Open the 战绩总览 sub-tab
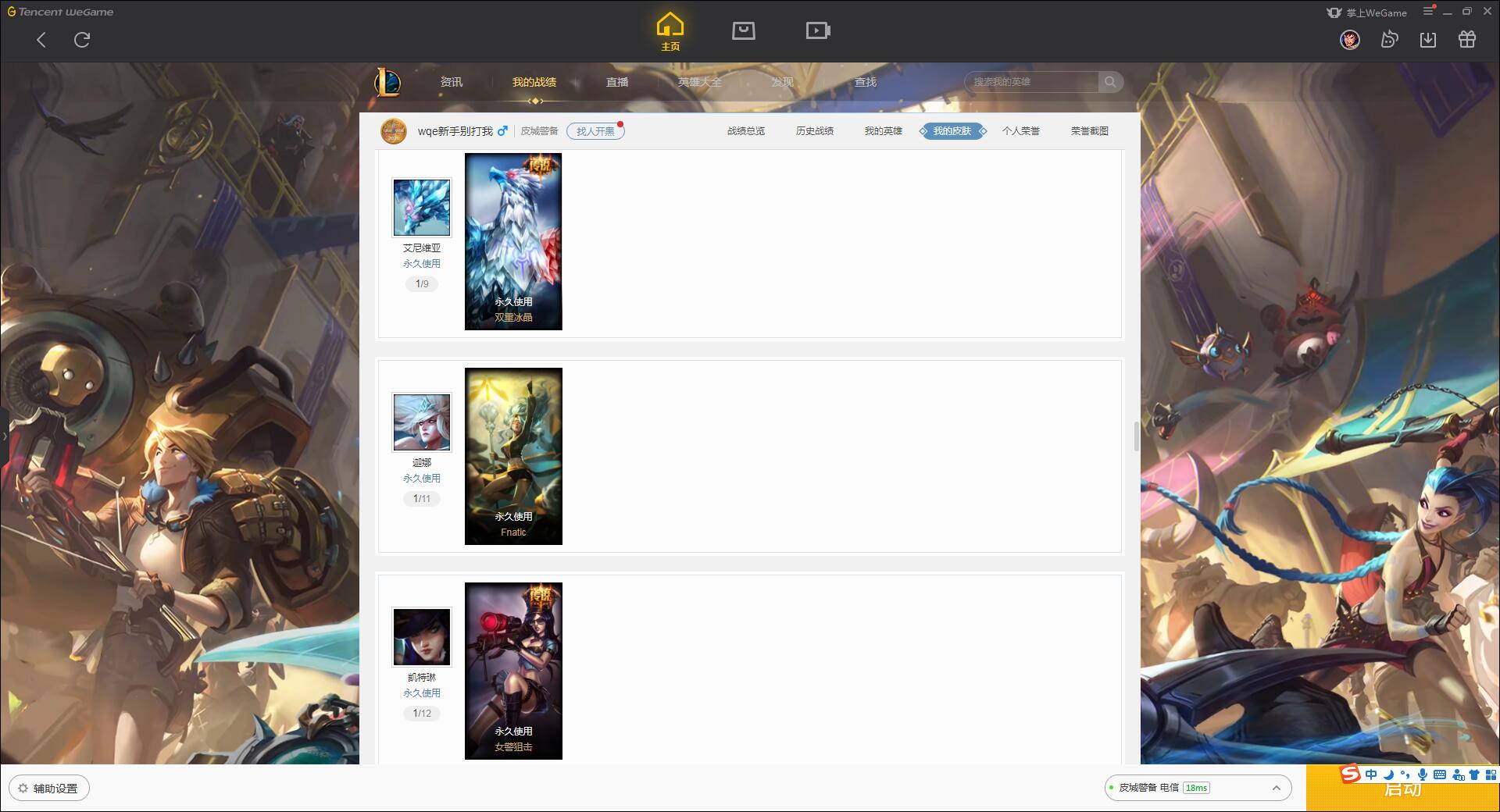Viewport: 1500px width, 812px height. [746, 131]
